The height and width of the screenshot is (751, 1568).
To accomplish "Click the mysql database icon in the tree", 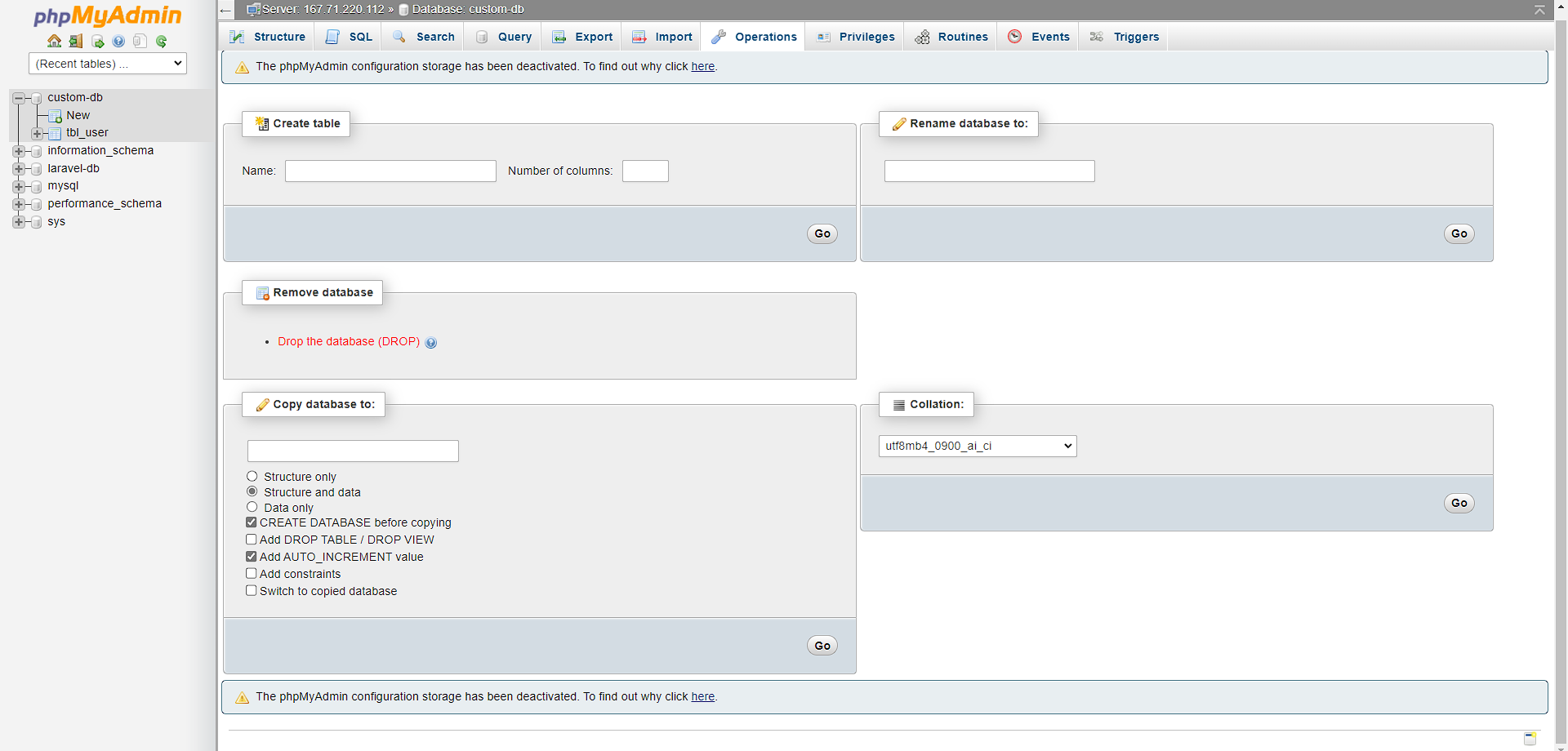I will (36, 186).
